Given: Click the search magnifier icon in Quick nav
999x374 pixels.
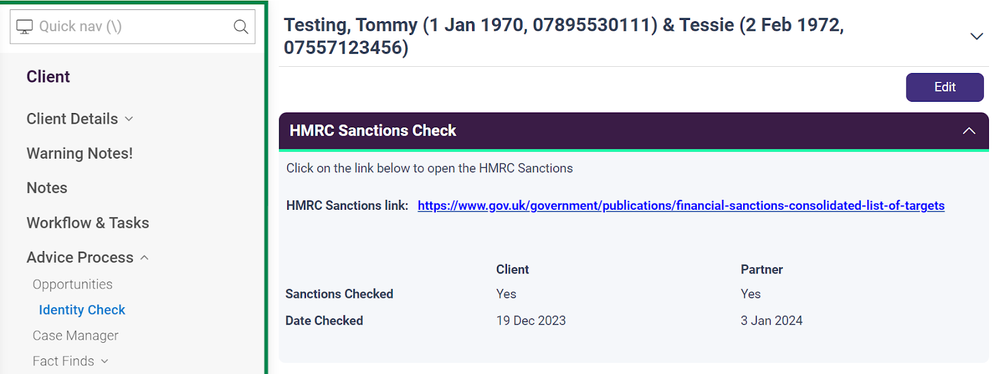Looking at the screenshot, I should [x=241, y=27].
